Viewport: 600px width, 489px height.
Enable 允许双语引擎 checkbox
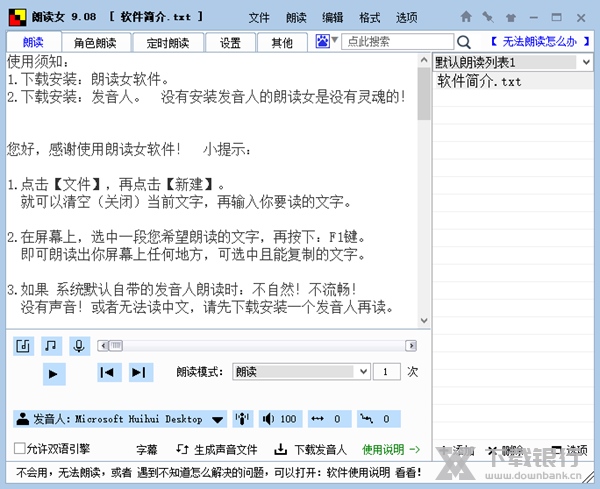(x=21, y=449)
